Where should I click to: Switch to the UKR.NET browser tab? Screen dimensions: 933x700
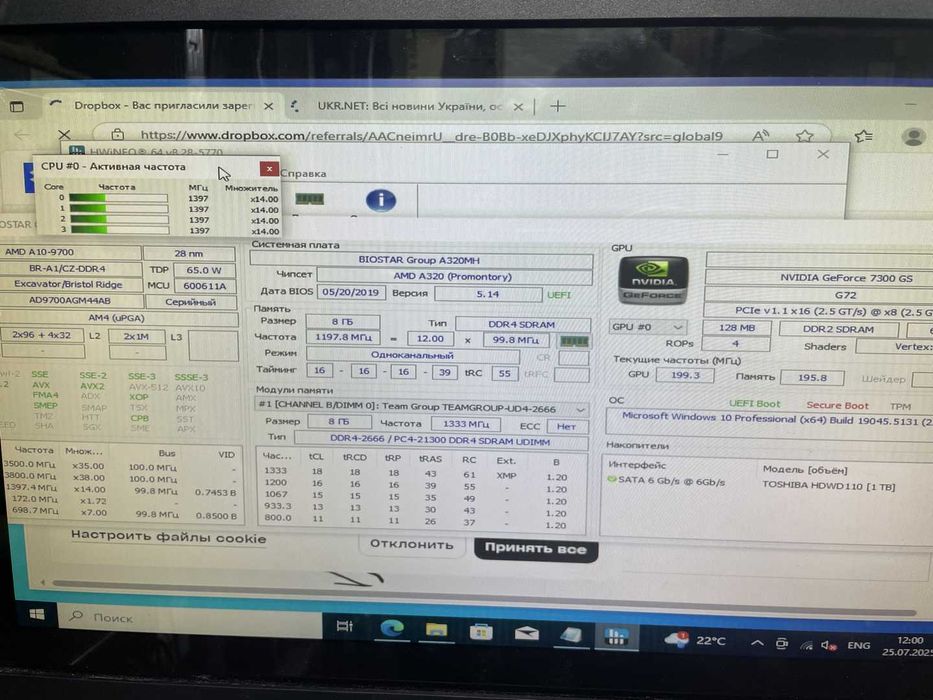click(409, 107)
